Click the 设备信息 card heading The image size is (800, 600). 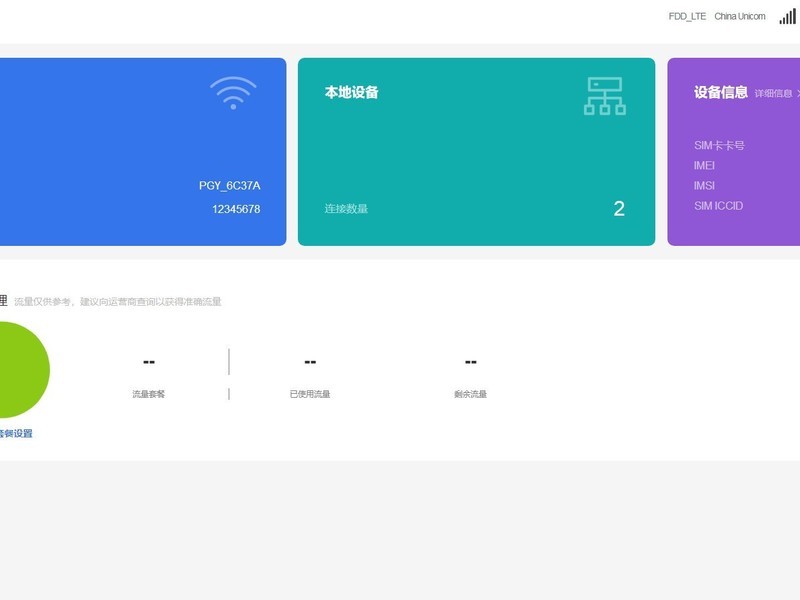tap(720, 92)
